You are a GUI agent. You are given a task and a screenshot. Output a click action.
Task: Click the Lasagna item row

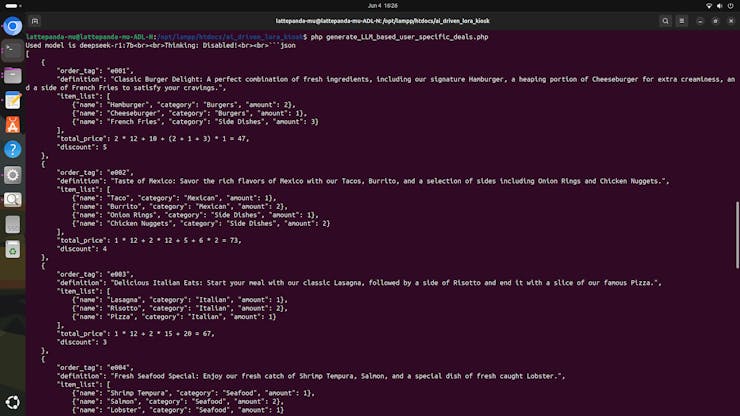point(180,300)
